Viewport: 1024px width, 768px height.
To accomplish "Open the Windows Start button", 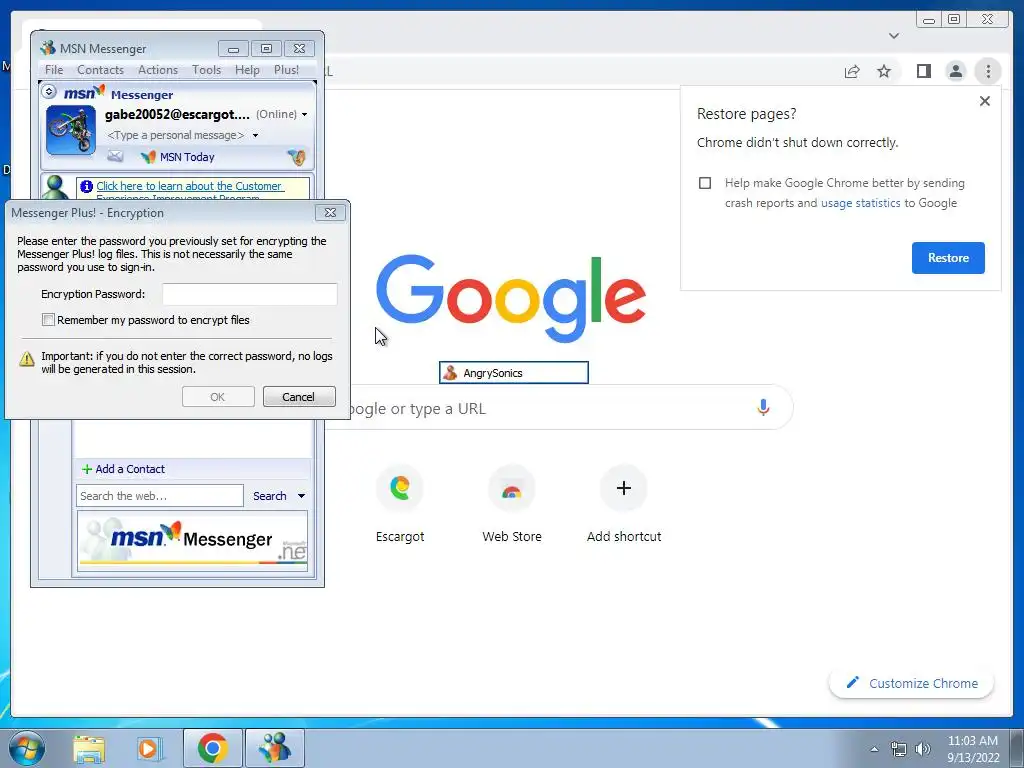I will (x=26, y=748).
